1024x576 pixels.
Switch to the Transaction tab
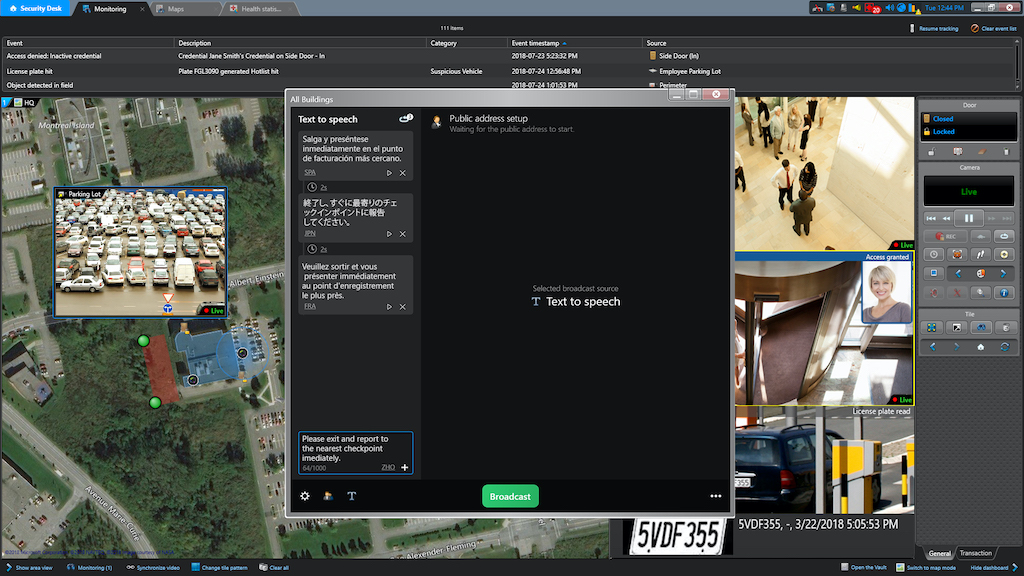[975, 553]
